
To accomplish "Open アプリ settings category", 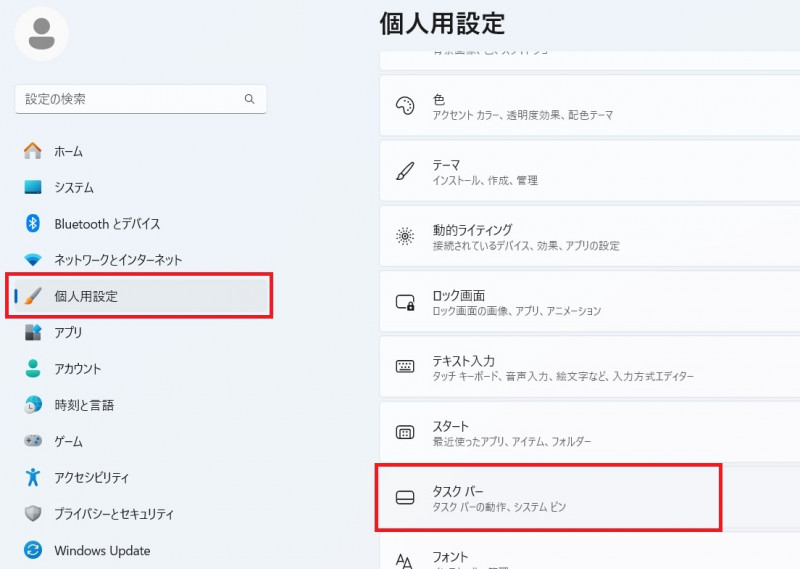I will 141,332.
